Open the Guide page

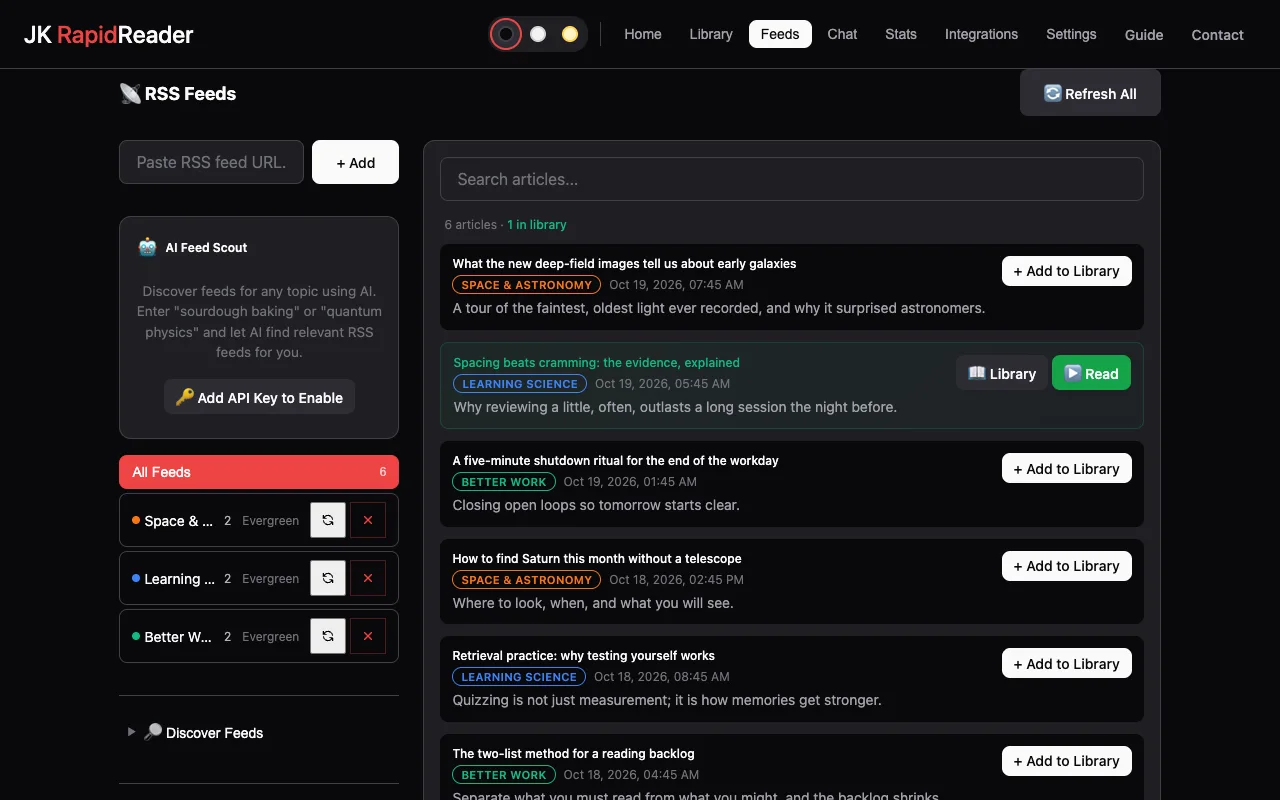[1144, 34]
